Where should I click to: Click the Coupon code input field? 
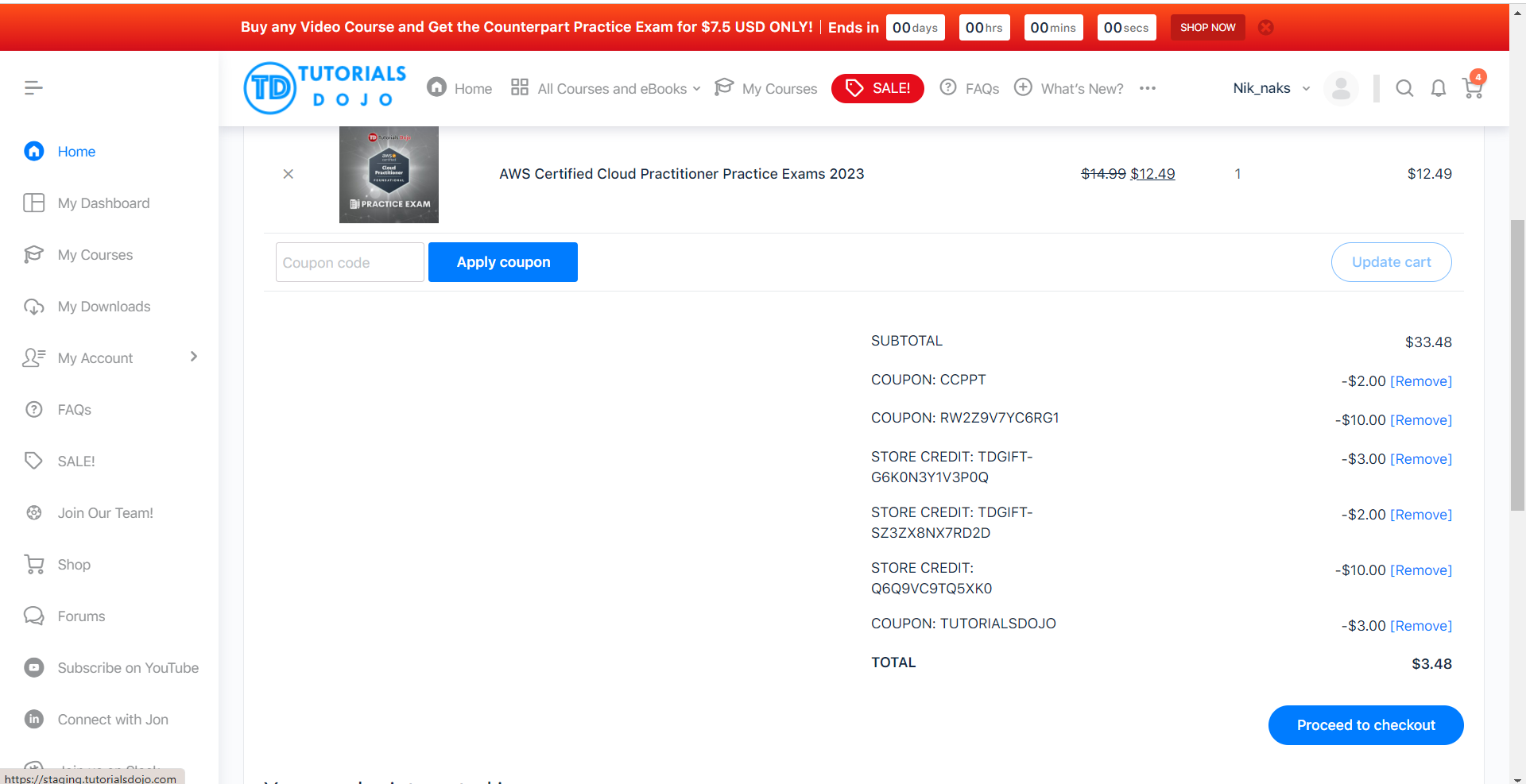350,263
